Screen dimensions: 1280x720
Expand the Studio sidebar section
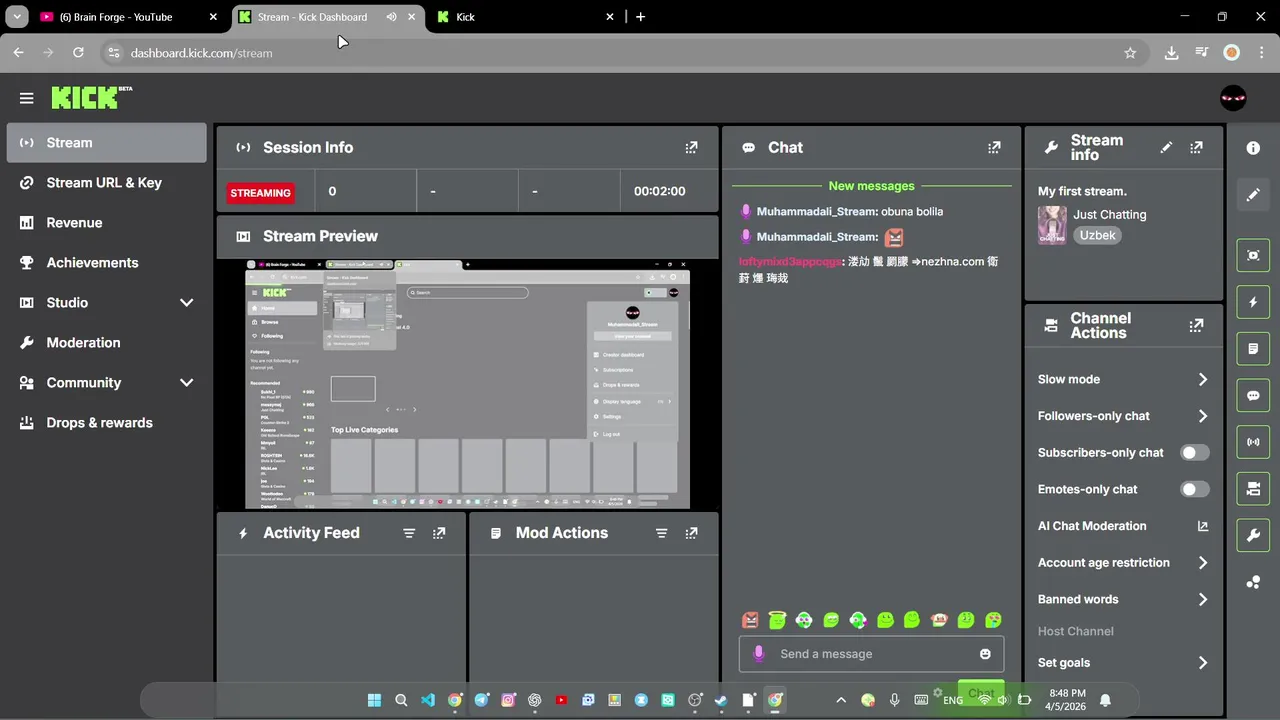pyautogui.click(x=186, y=303)
